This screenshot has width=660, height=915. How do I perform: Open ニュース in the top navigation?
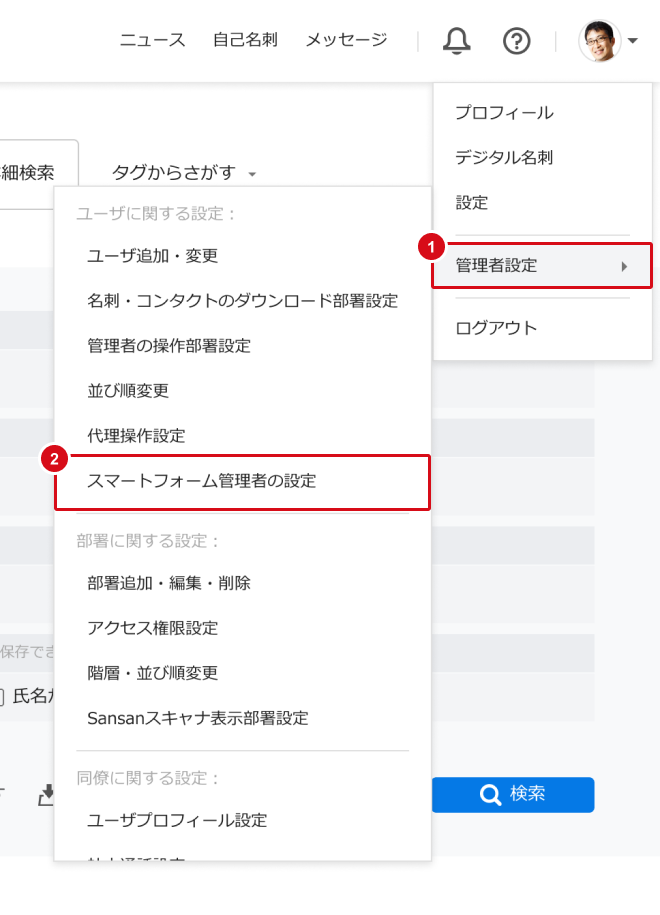tap(153, 40)
